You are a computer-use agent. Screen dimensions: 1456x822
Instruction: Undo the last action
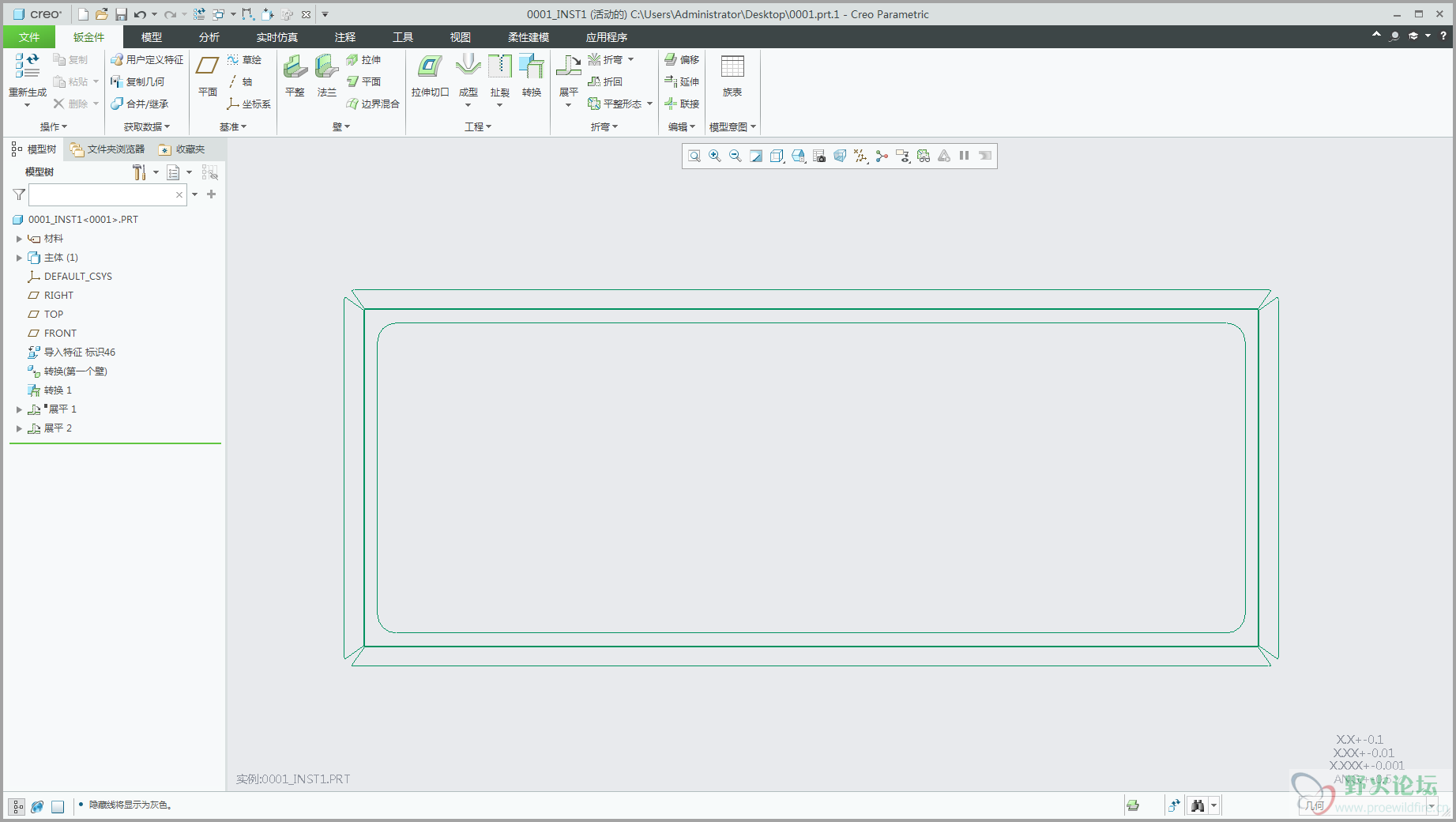[x=140, y=14]
